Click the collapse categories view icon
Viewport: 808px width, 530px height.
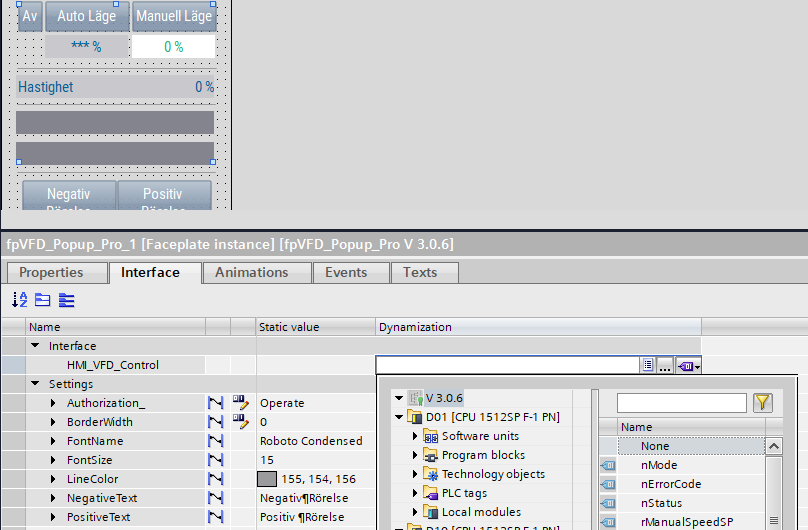(x=42, y=300)
